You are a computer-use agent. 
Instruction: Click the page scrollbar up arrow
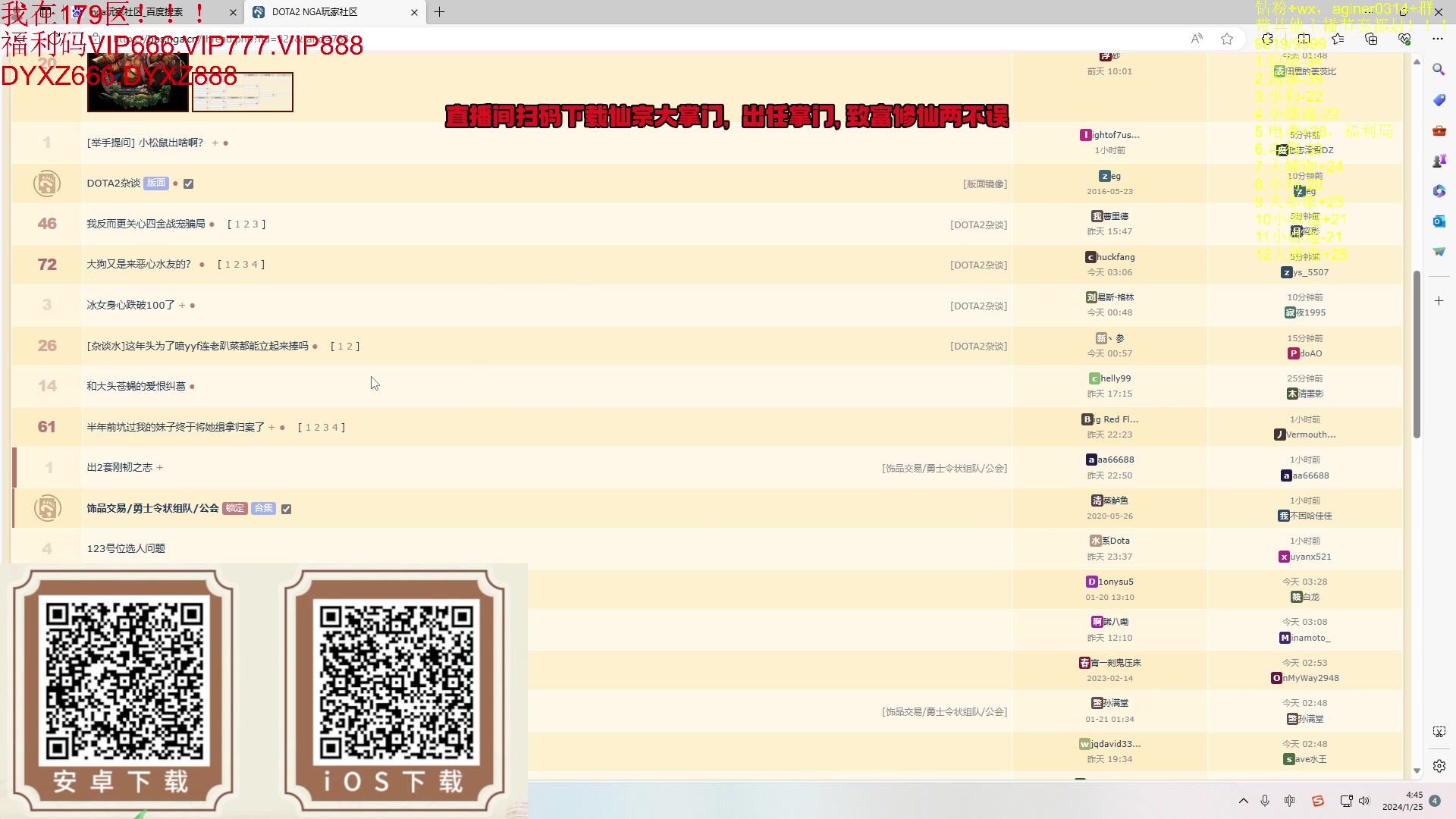click(1417, 62)
